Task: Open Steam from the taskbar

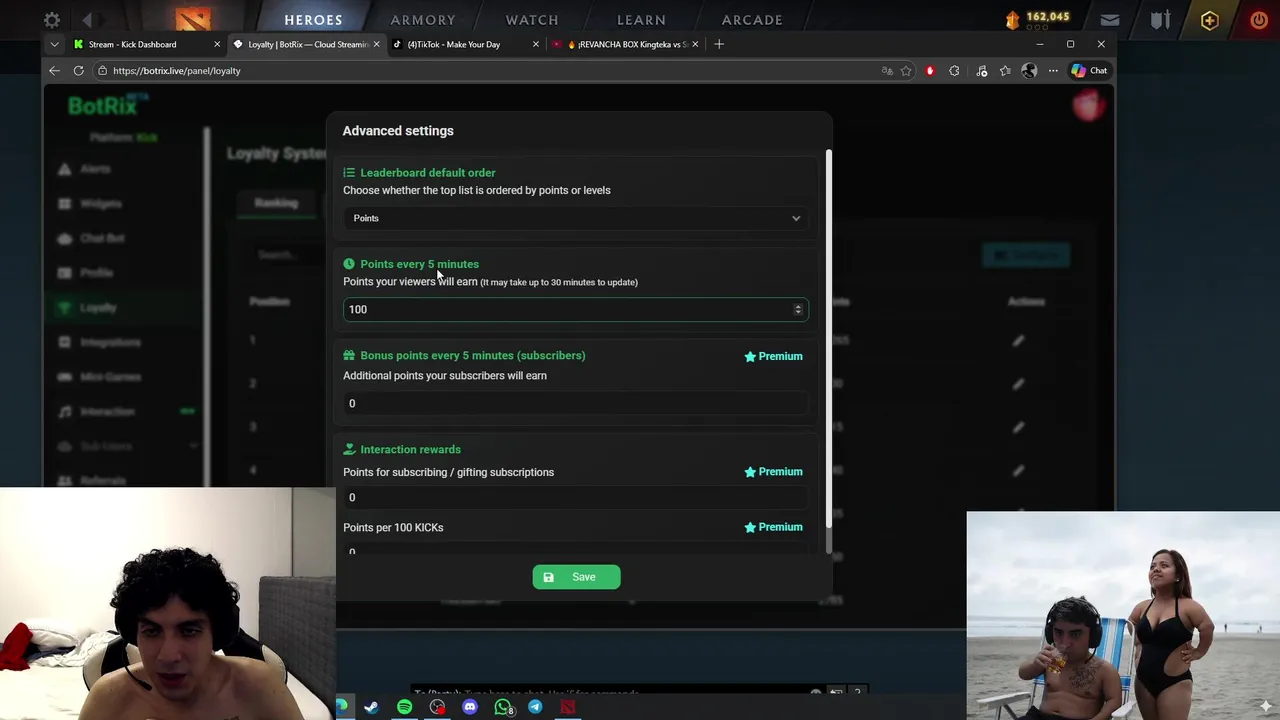Action: click(x=371, y=707)
